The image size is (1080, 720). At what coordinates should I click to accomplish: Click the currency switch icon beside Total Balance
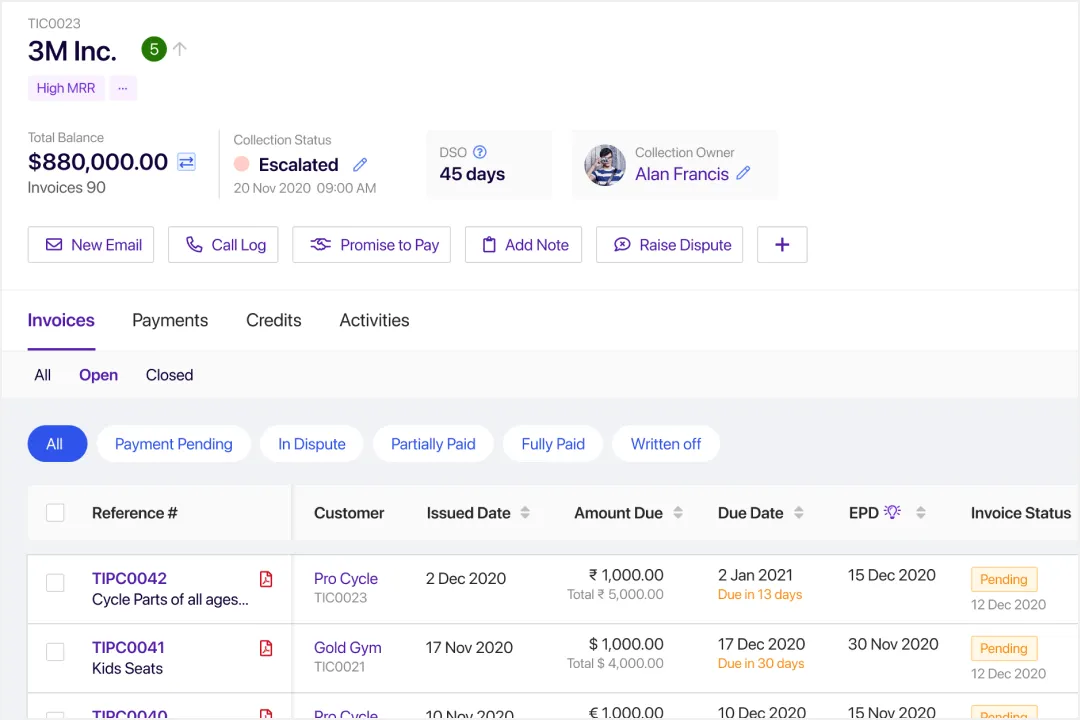click(186, 162)
